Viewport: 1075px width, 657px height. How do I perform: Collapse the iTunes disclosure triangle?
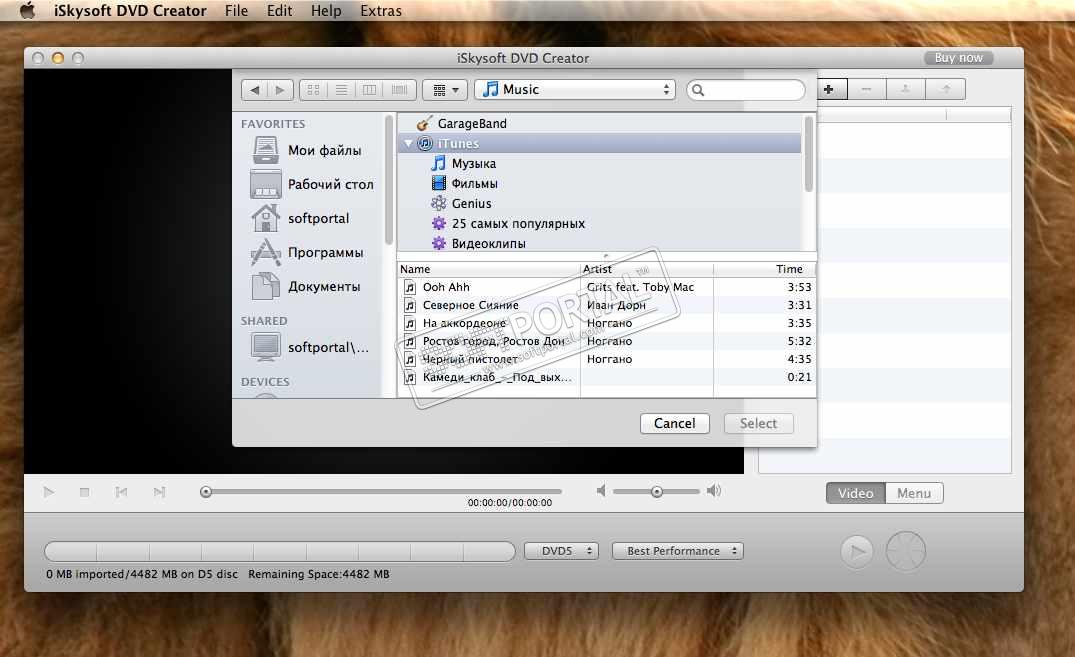[x=408, y=143]
